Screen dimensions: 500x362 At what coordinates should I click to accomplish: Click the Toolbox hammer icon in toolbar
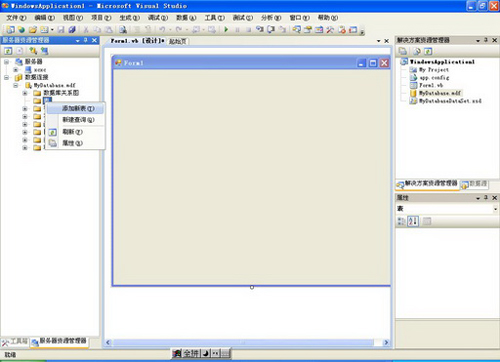(330, 30)
